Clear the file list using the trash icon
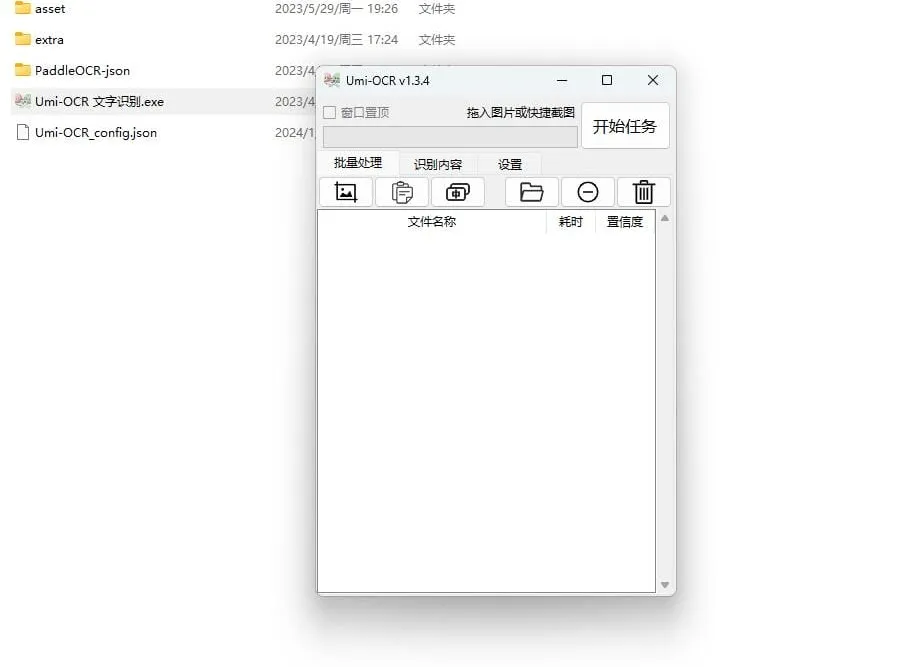920x667 pixels. pyautogui.click(x=644, y=192)
